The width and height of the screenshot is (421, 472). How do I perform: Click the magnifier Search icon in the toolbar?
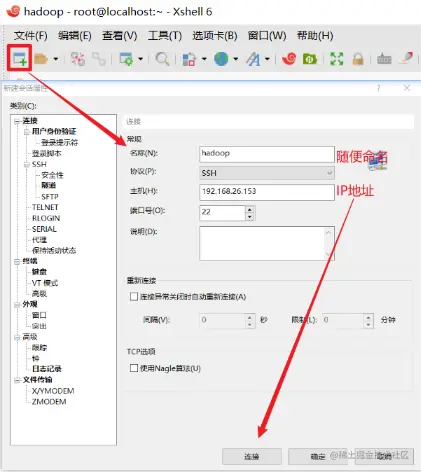pyautogui.click(x=162, y=59)
